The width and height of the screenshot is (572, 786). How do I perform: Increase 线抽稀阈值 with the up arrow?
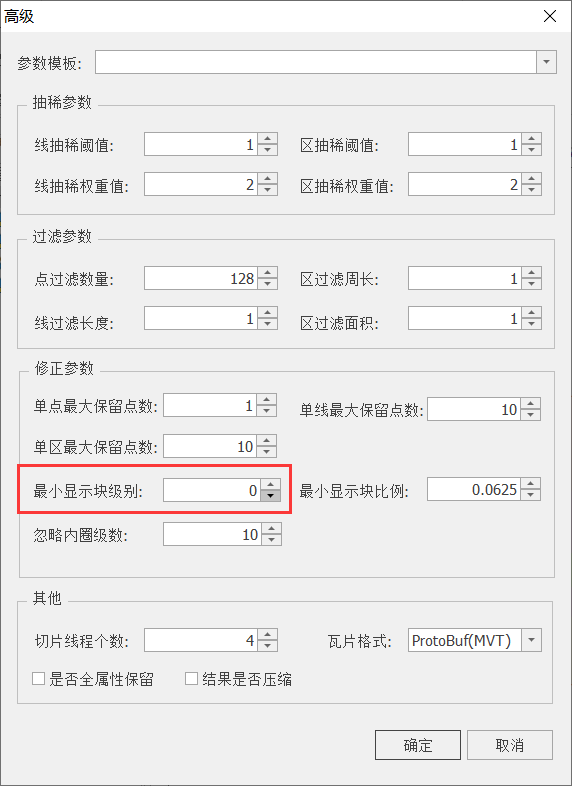268,139
